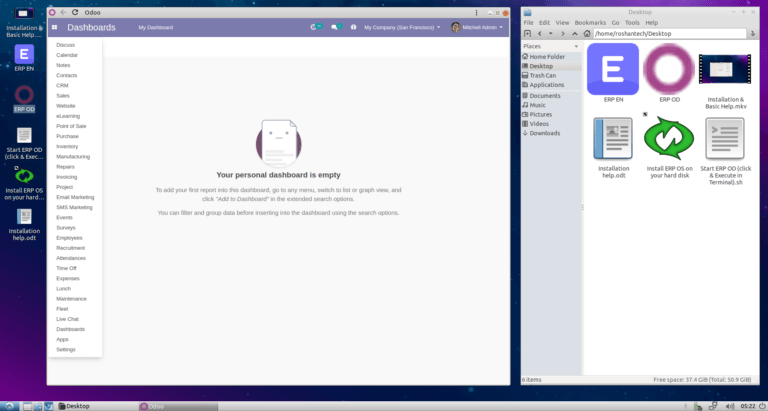Open Settings from the apps menu
This screenshot has height=411, width=768.
tap(66, 350)
